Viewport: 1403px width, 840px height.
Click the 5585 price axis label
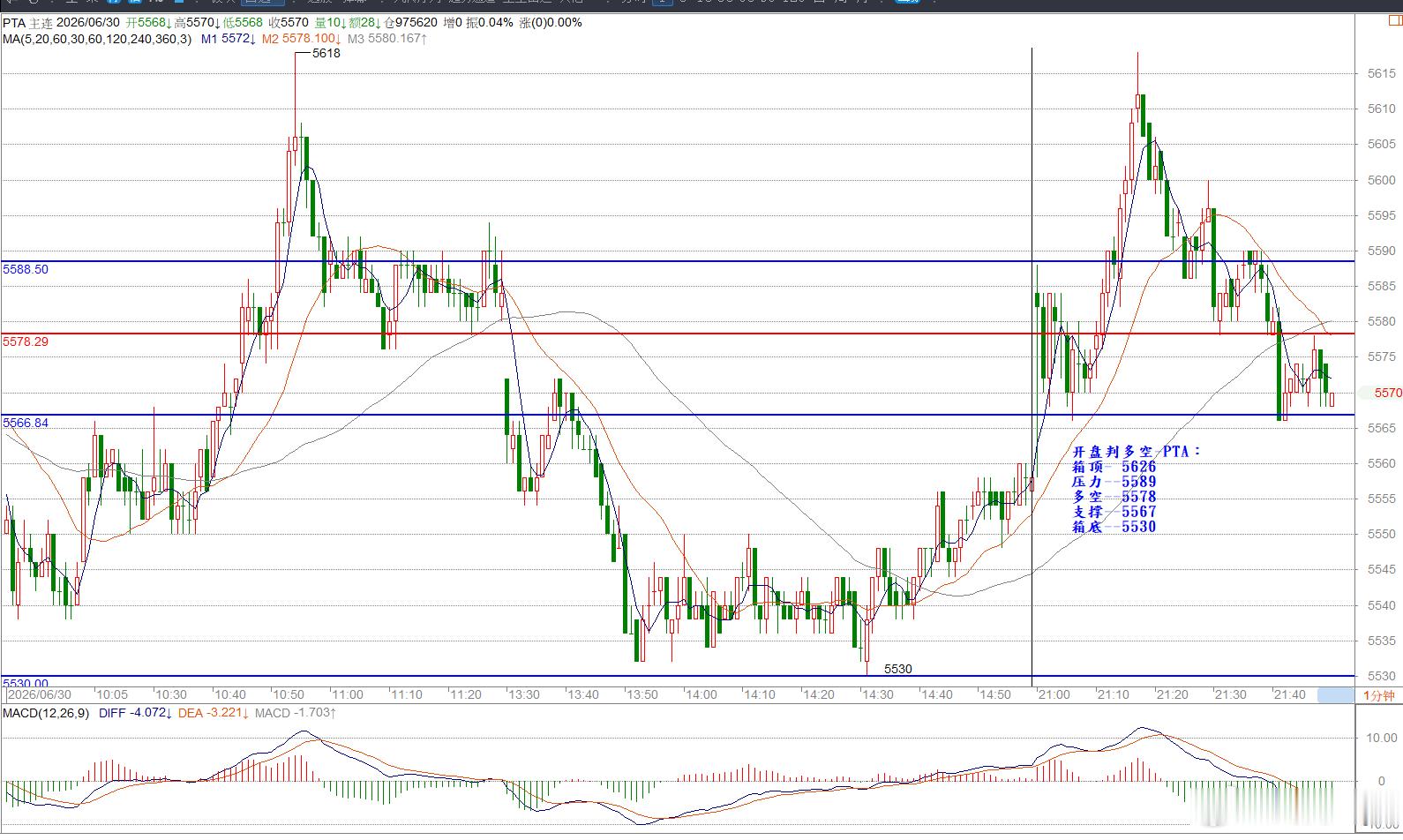1382,287
